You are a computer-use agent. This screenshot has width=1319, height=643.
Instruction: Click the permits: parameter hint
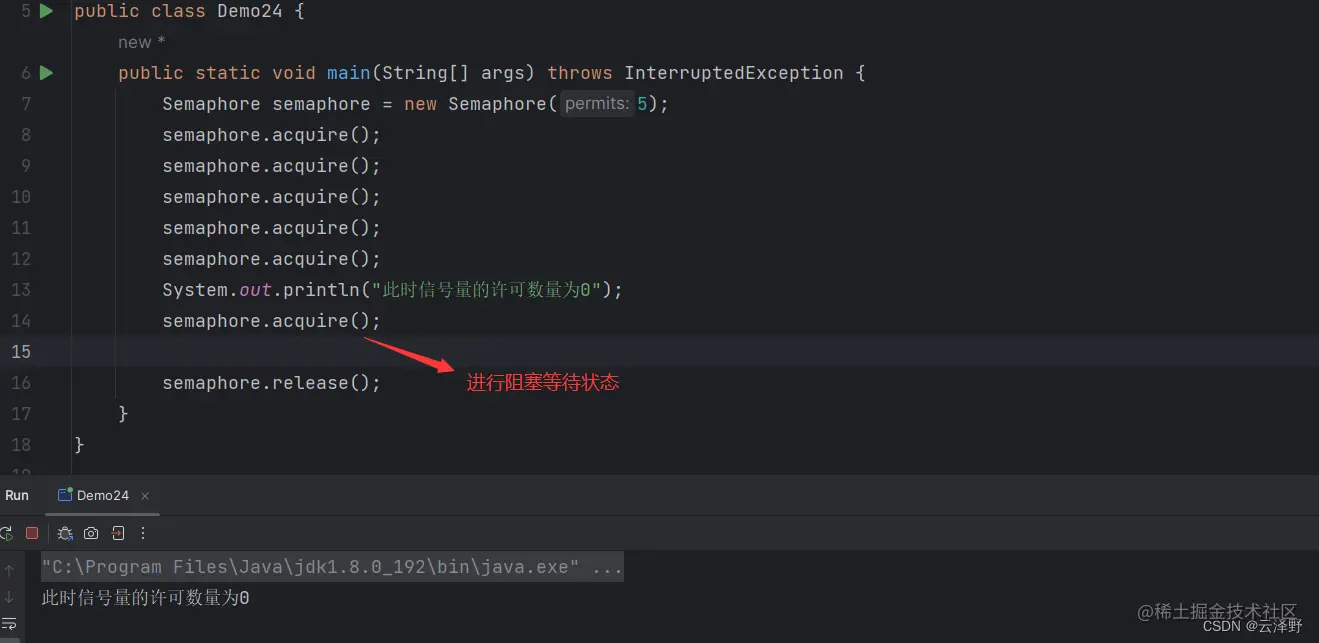coord(597,104)
